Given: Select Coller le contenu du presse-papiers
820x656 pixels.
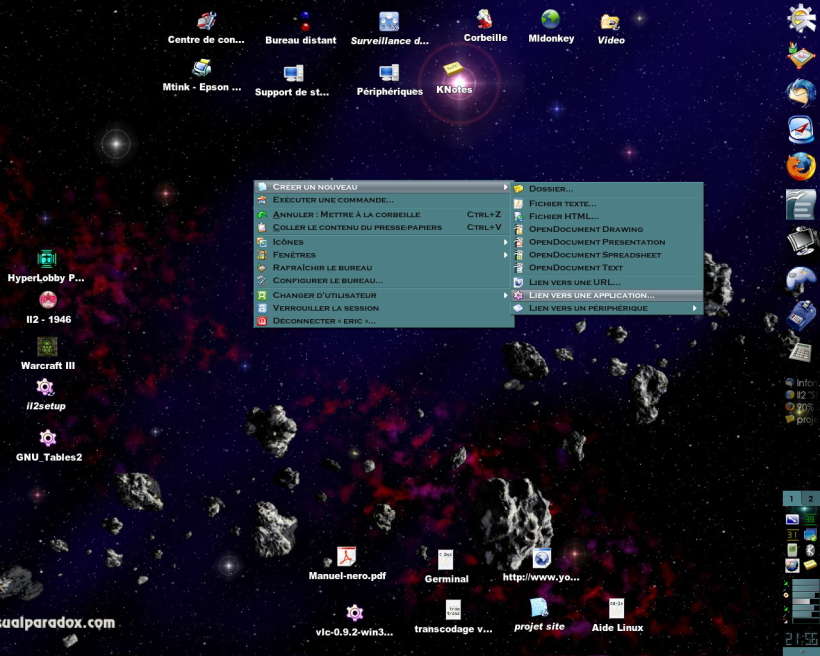Looking at the screenshot, I should pos(384,228).
